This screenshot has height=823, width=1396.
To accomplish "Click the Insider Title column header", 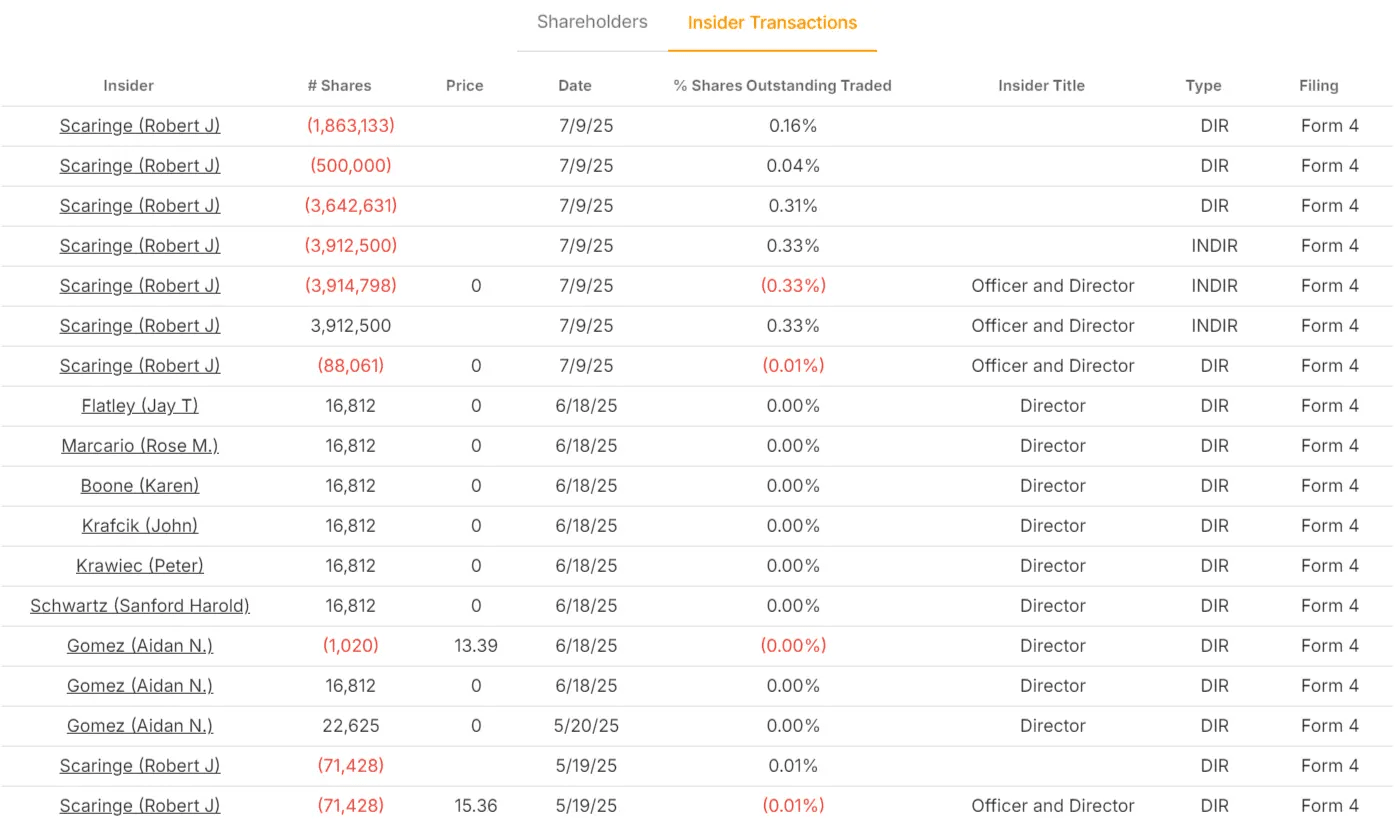I will 1041,86.
